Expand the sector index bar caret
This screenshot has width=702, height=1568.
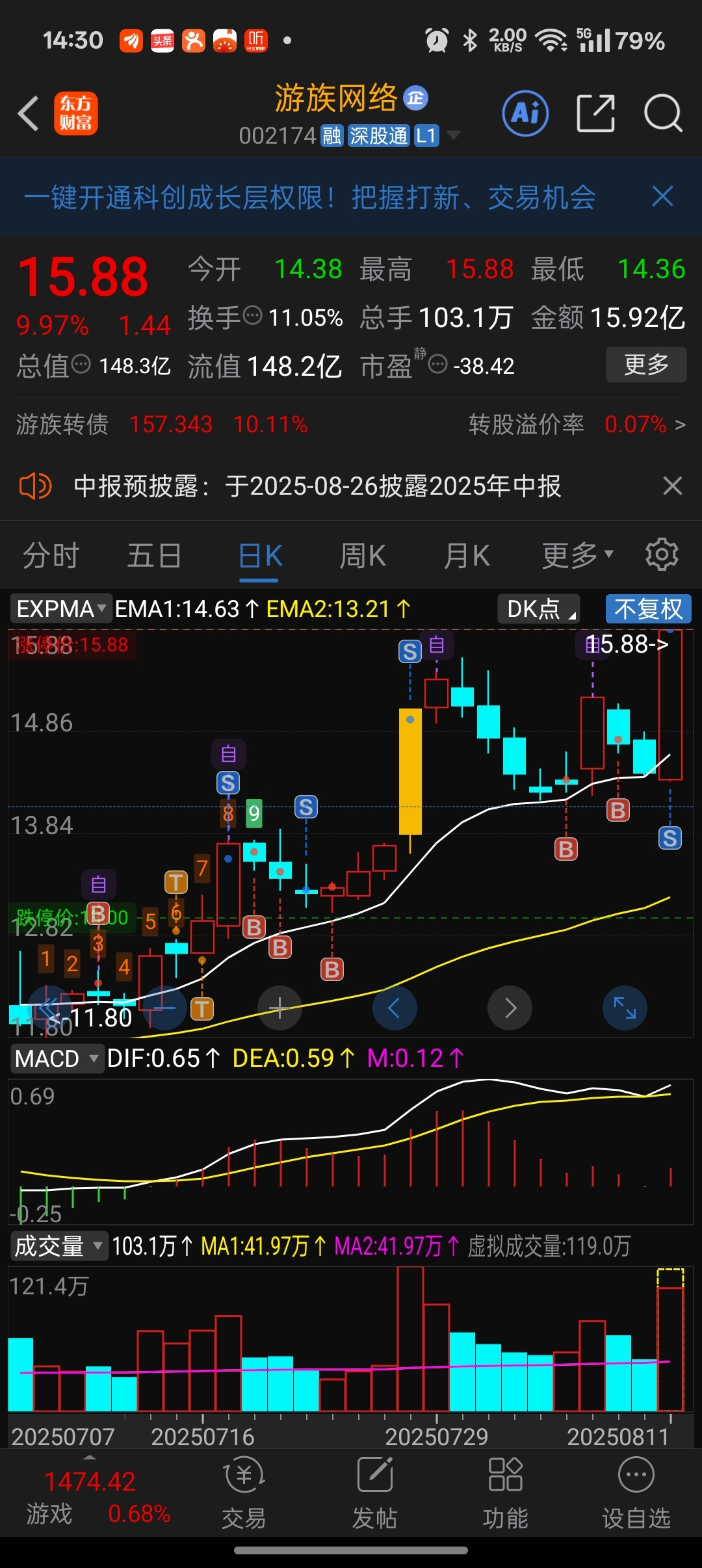pos(90,1457)
